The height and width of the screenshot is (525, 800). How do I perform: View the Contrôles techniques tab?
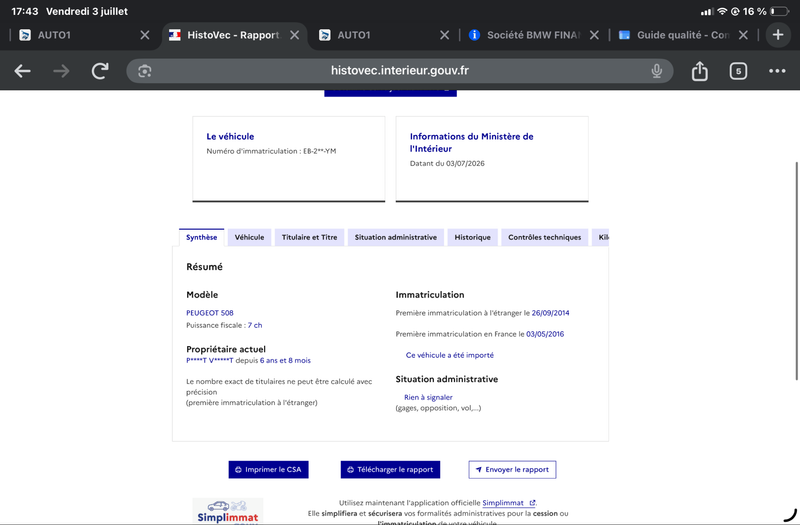point(544,237)
